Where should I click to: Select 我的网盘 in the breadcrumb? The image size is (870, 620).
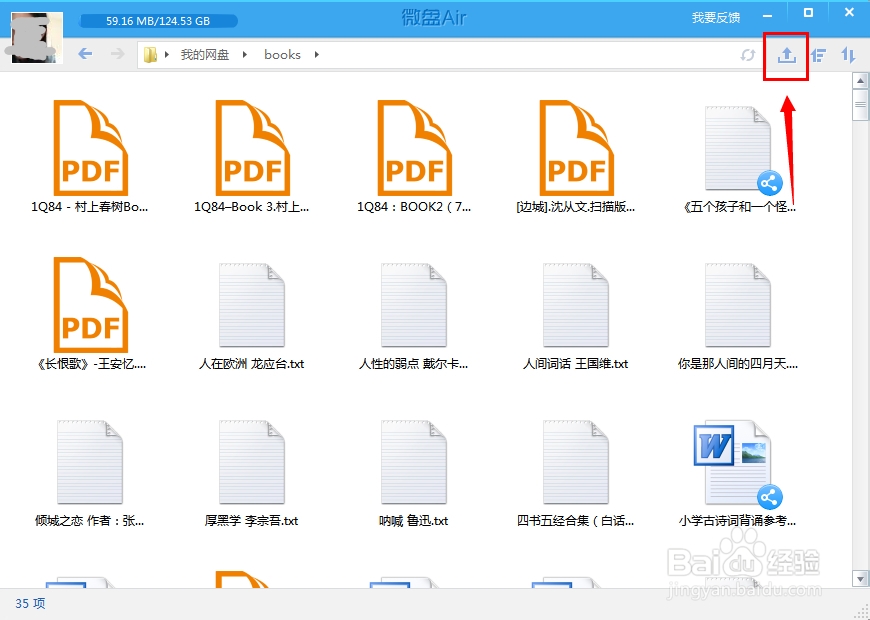205,54
